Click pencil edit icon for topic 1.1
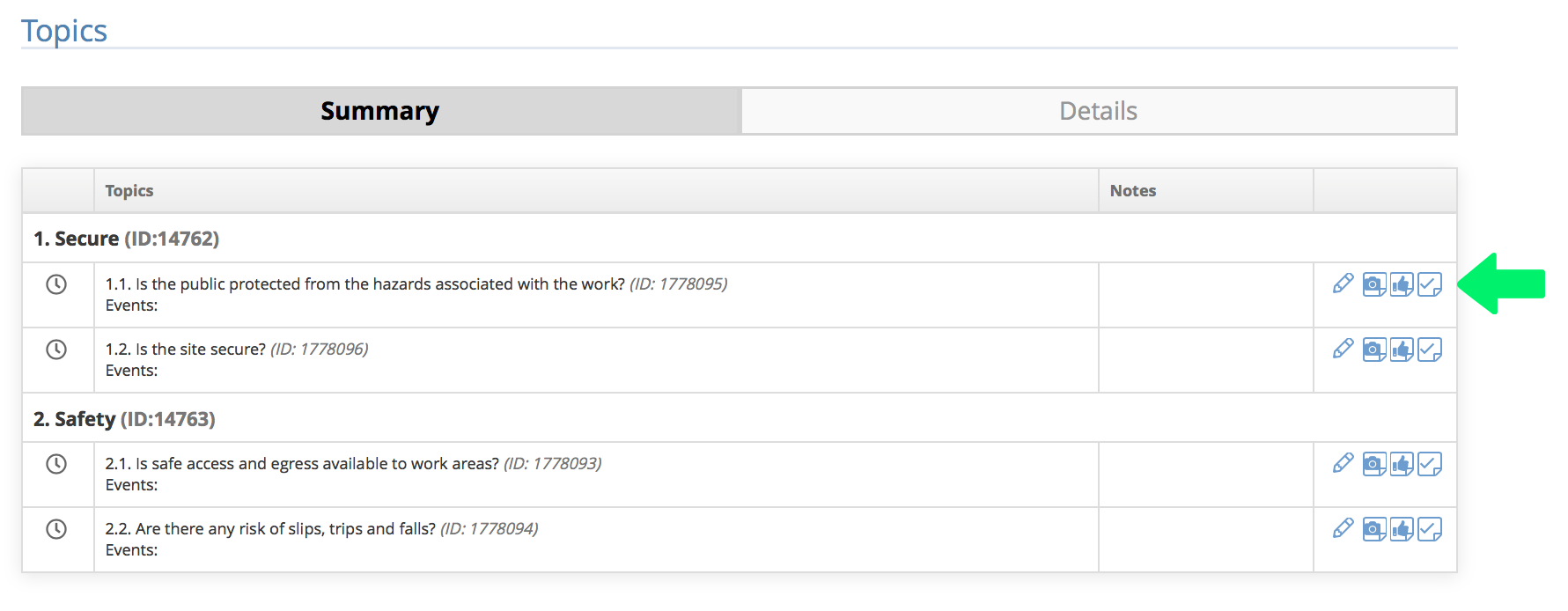Image resolution: width=1568 pixels, height=611 pixels. (x=1343, y=283)
